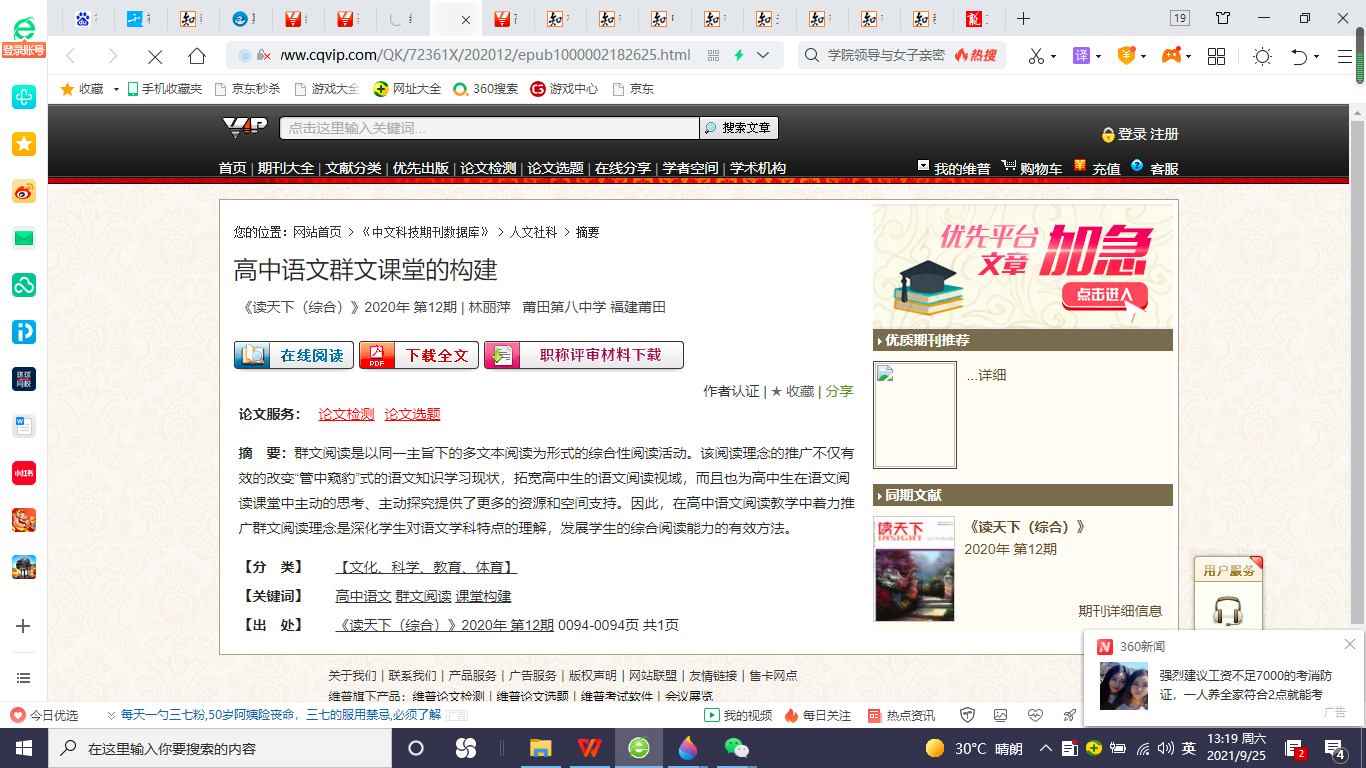Expand the 今日优选 news ticker chevron

109,715
